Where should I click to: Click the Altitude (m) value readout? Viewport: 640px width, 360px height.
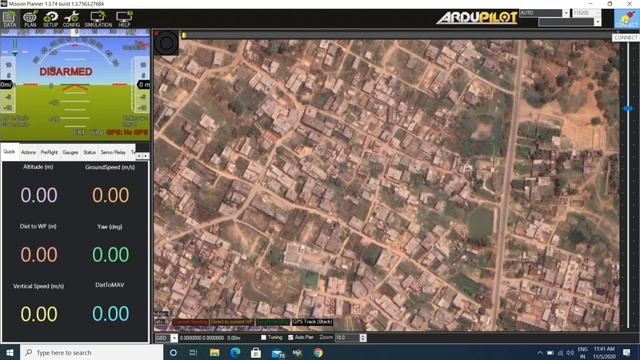39,195
